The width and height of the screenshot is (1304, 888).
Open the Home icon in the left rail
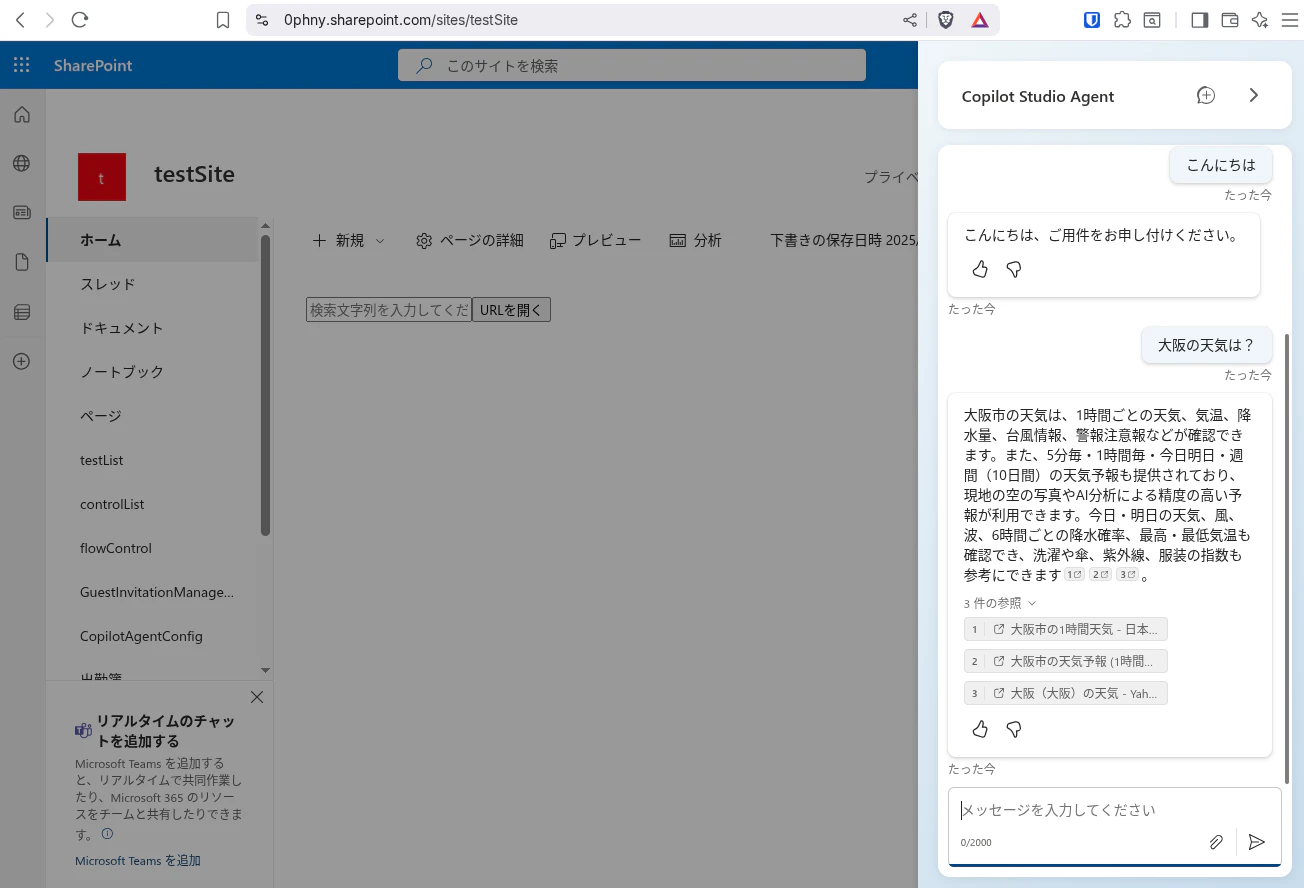tap(22, 115)
